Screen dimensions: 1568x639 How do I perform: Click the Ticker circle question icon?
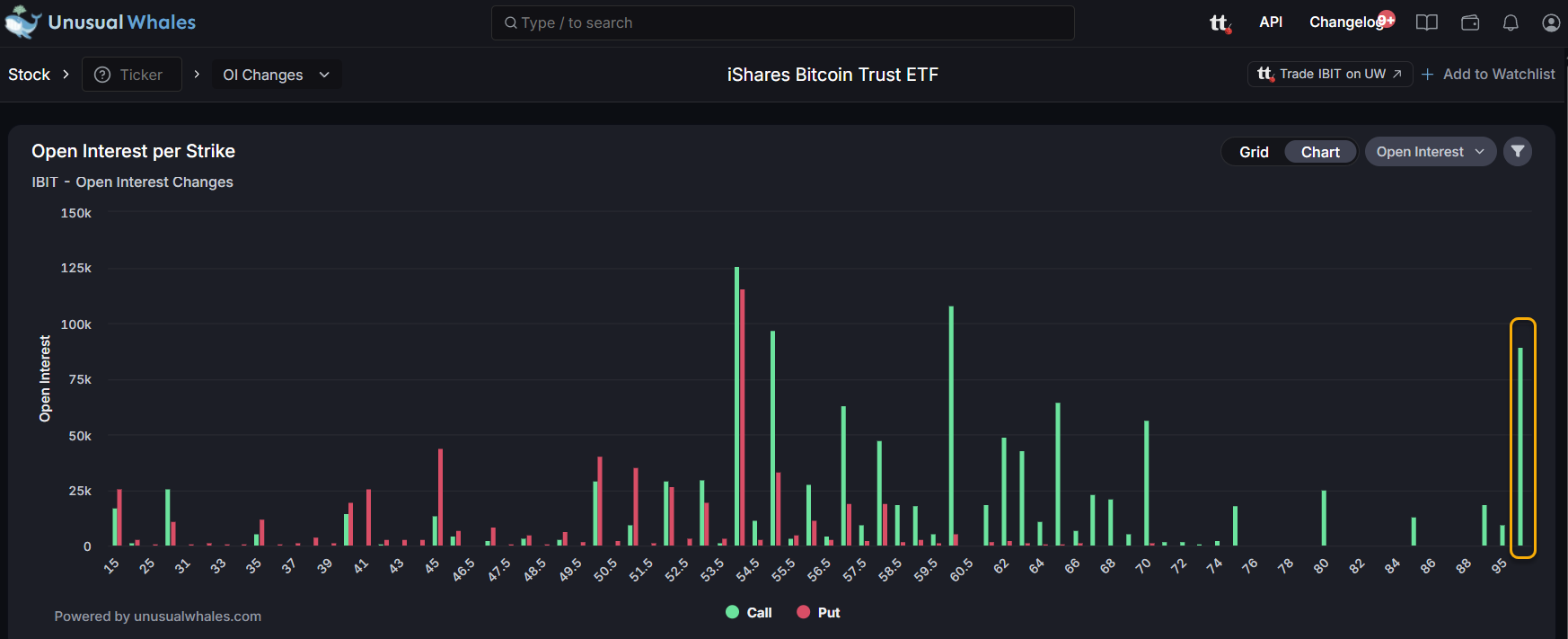pos(102,75)
